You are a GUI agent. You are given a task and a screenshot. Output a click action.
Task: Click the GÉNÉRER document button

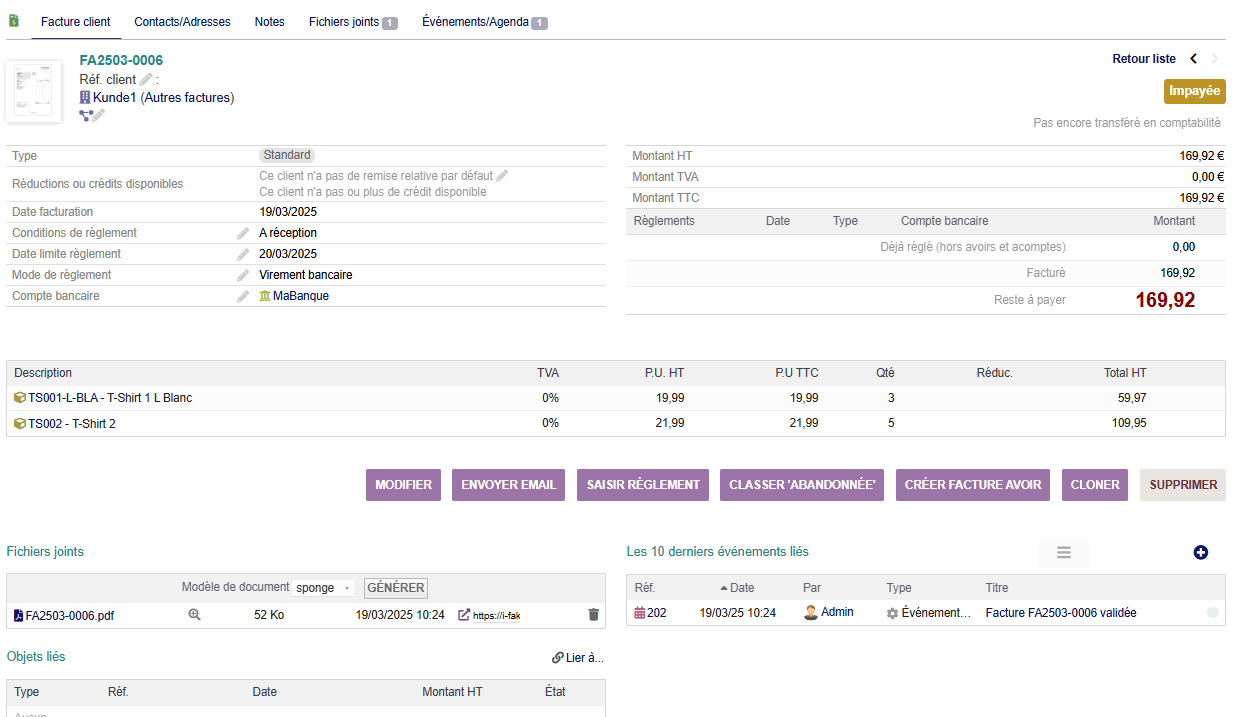coord(396,588)
